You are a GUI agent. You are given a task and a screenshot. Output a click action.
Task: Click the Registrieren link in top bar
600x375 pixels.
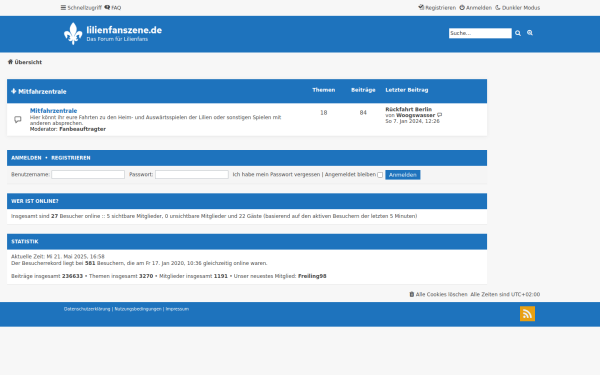[437, 8]
